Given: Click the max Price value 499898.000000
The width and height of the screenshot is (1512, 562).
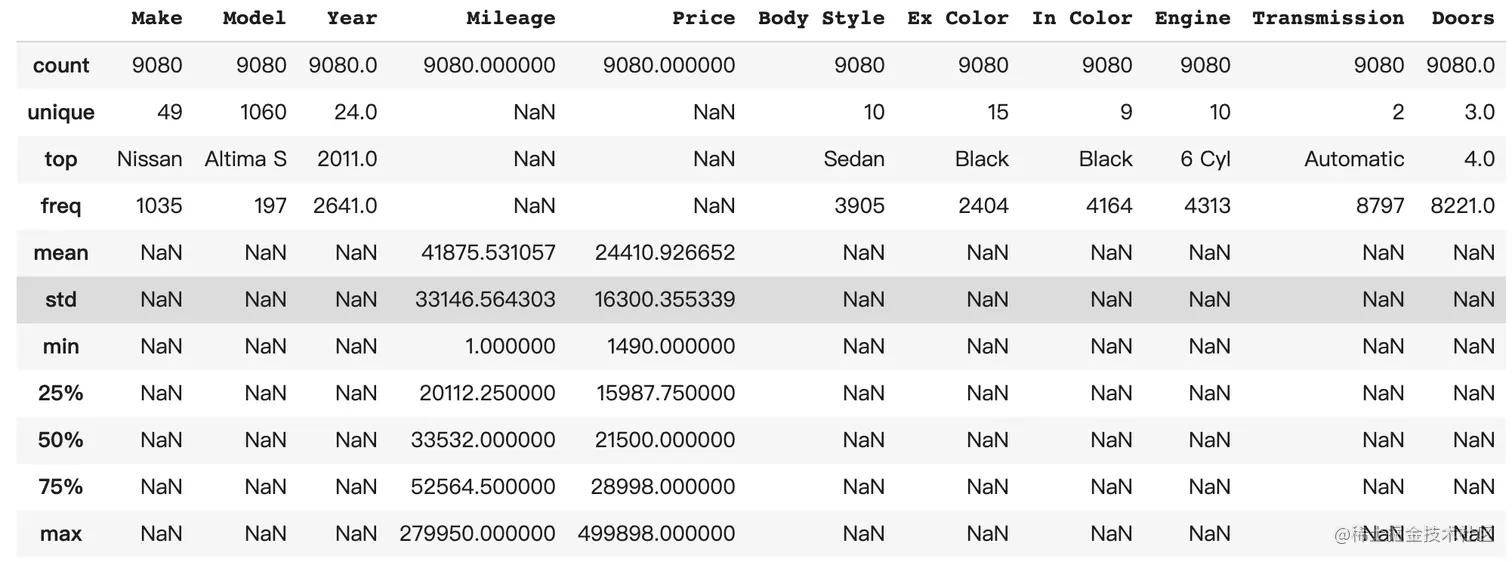Looking at the screenshot, I should coord(656,534).
